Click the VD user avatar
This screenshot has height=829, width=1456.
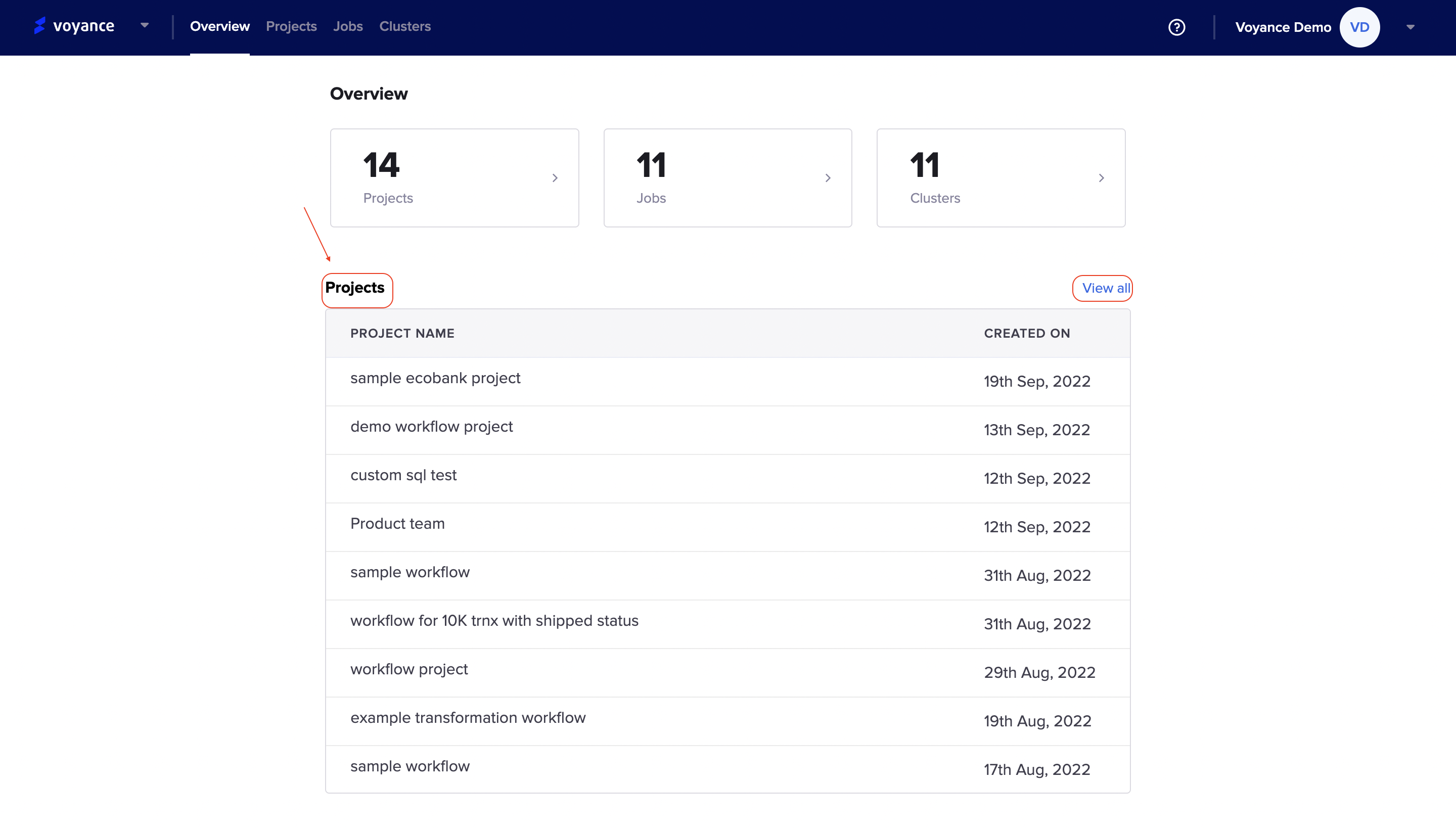[x=1359, y=27]
